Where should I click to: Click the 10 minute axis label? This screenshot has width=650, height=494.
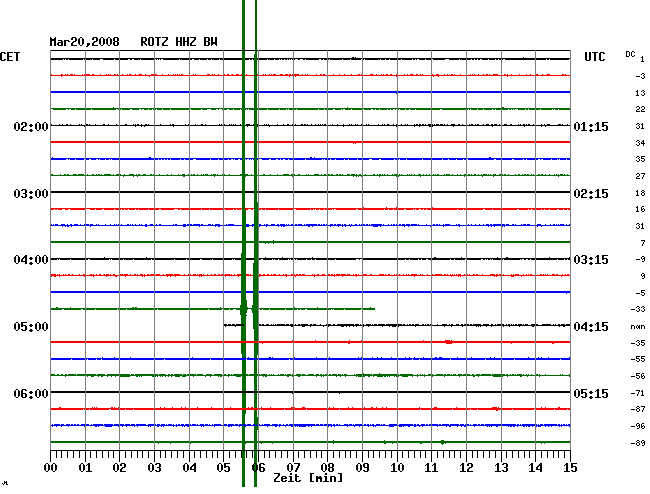[397, 468]
